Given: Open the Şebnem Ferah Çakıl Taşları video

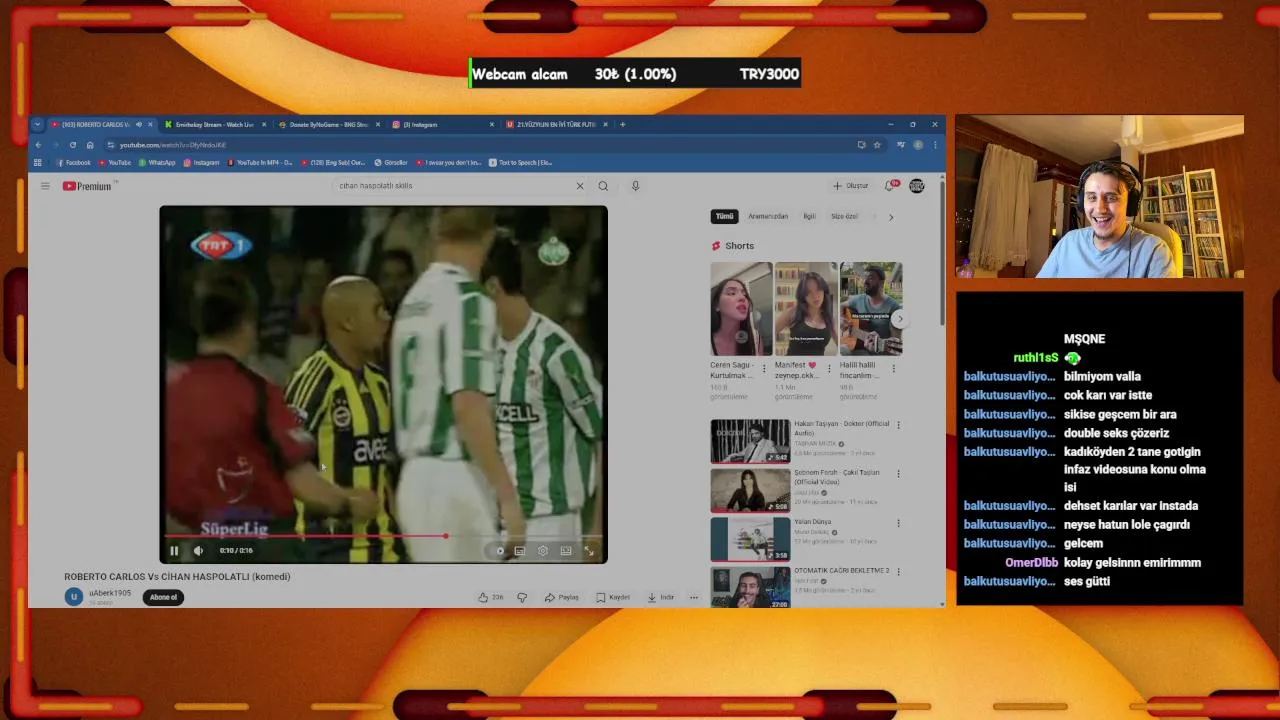Looking at the screenshot, I should 750,490.
